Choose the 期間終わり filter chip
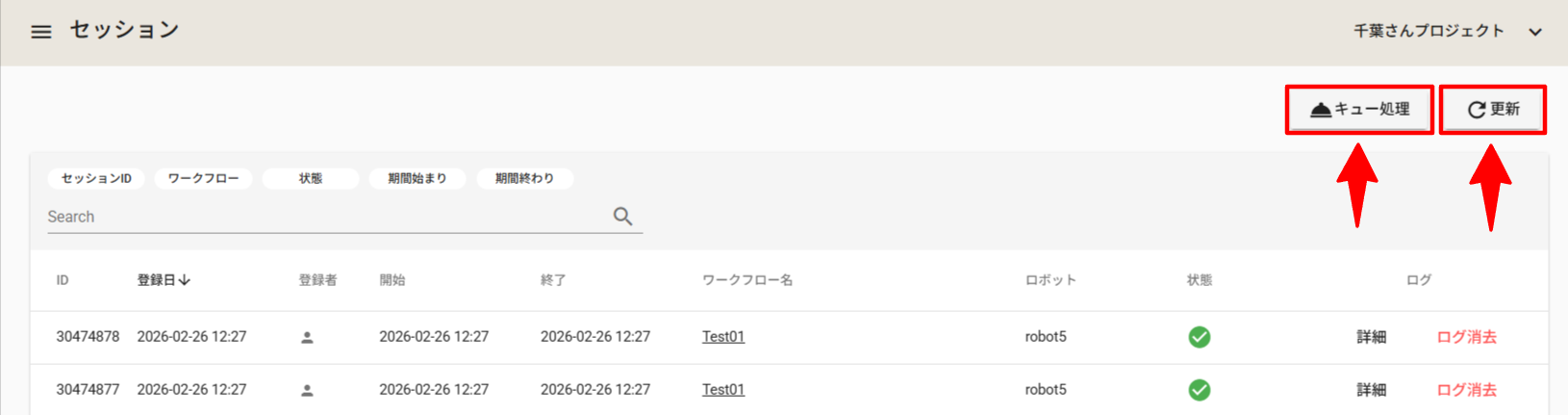Image resolution: width=1568 pixels, height=415 pixels. (524, 178)
